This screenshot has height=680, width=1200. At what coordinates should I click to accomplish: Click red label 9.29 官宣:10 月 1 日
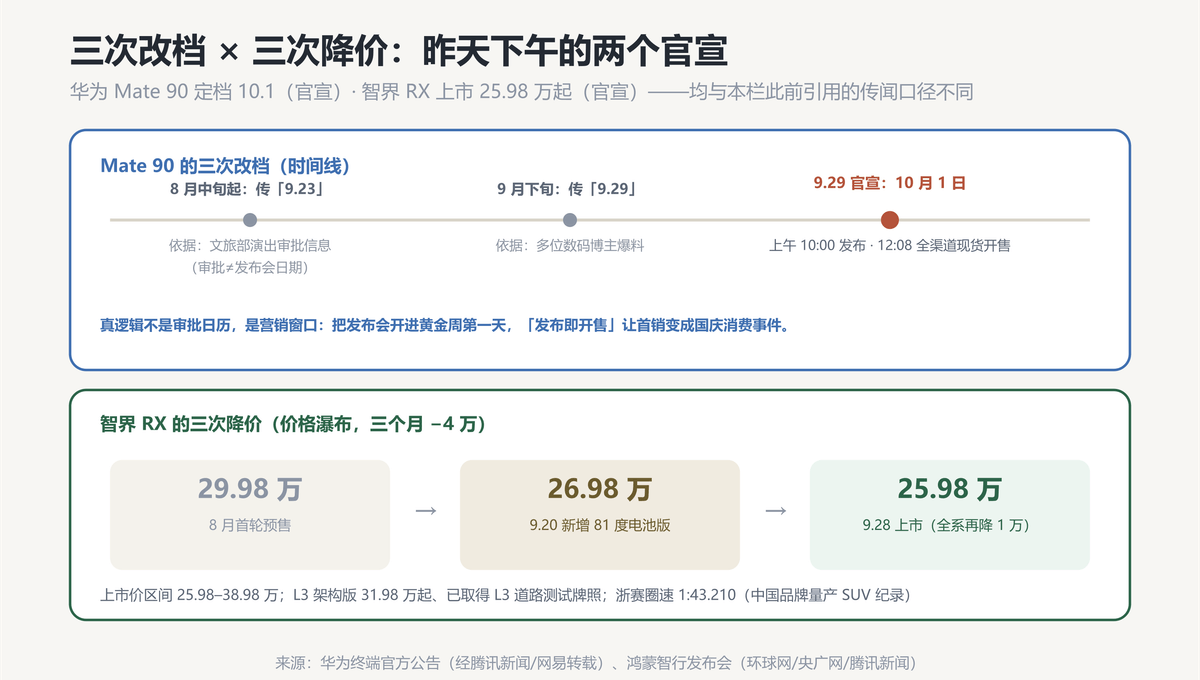890,183
